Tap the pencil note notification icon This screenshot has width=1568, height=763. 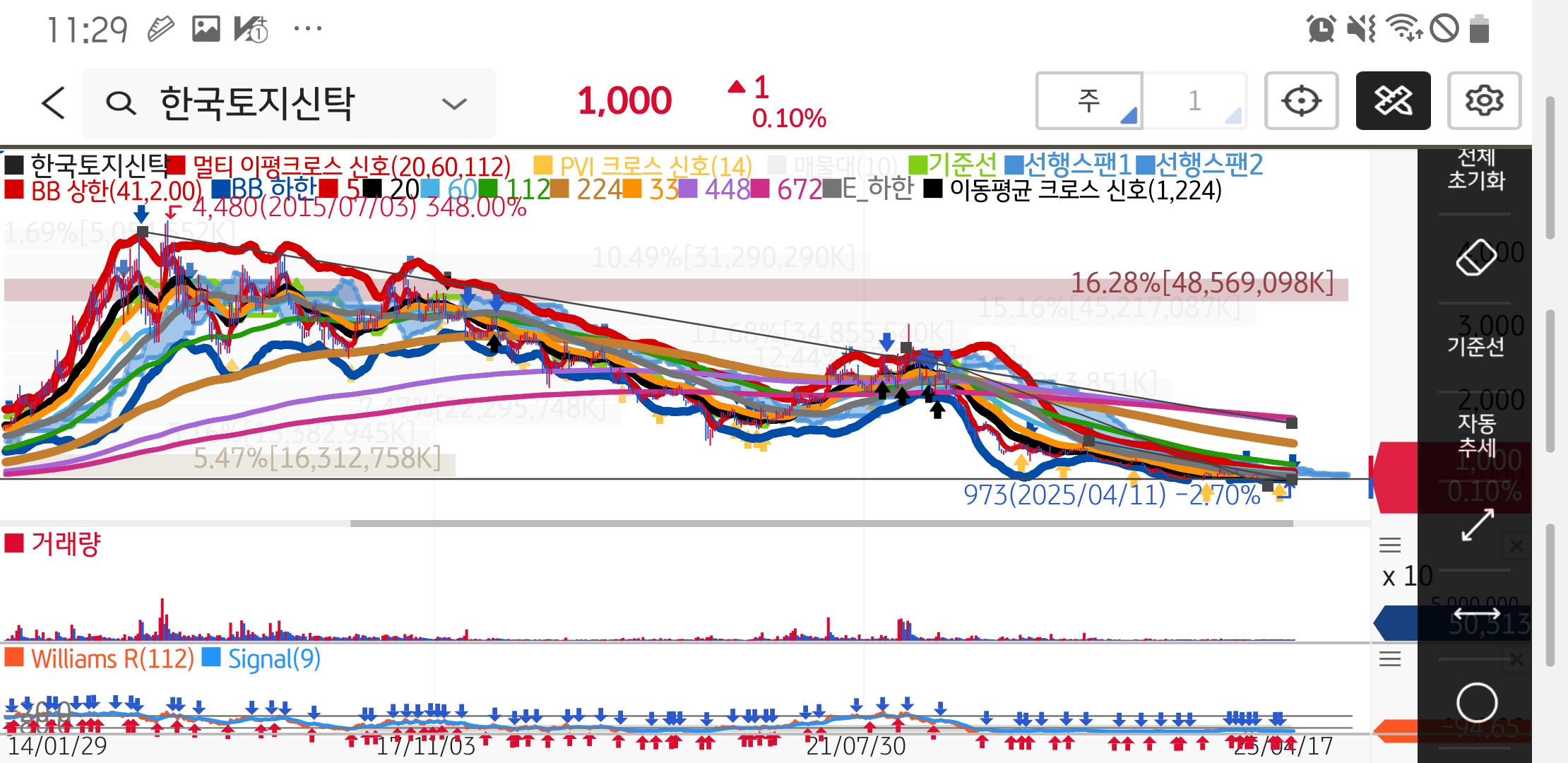(160, 29)
